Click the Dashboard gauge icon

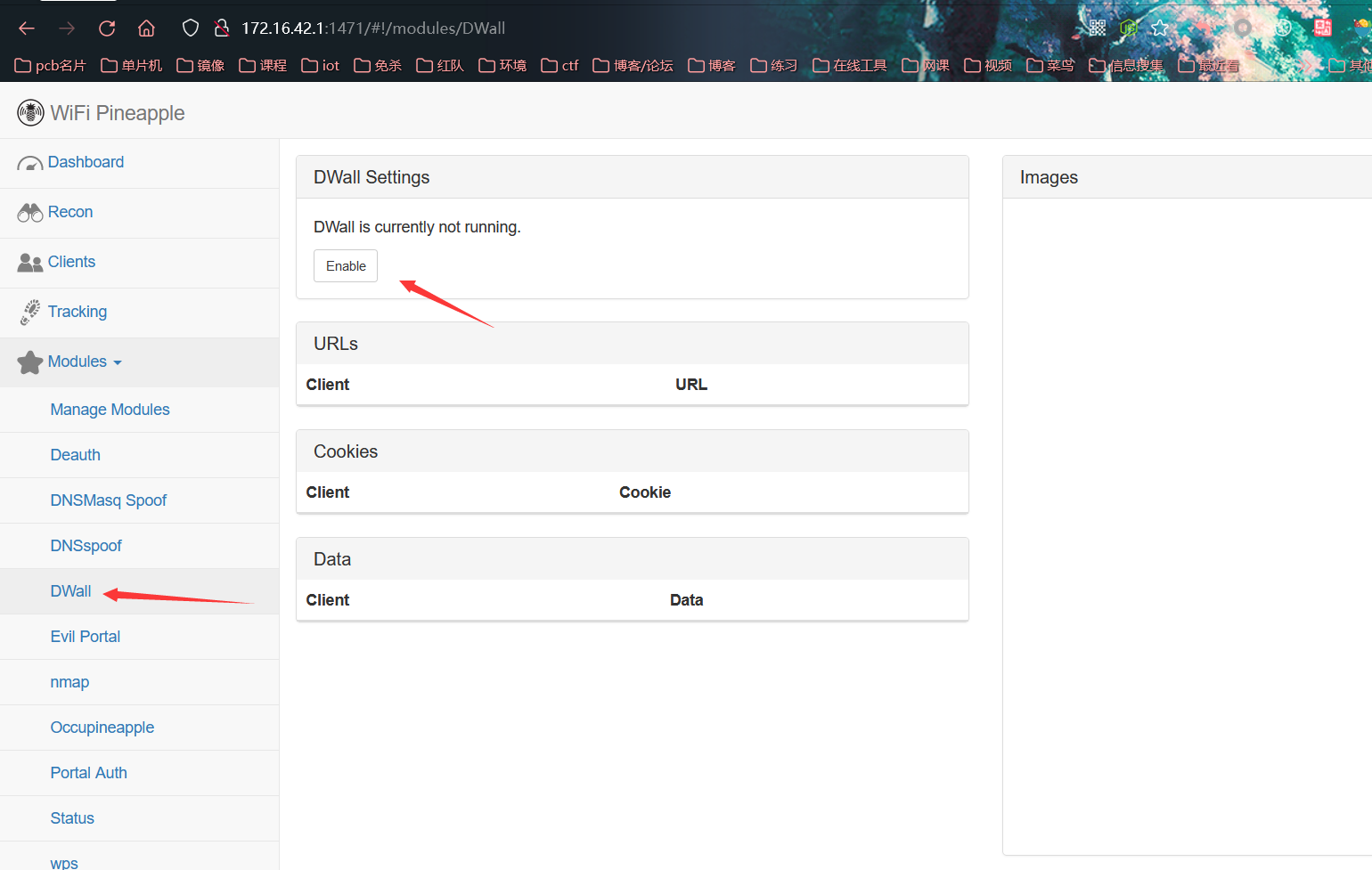[x=29, y=163]
